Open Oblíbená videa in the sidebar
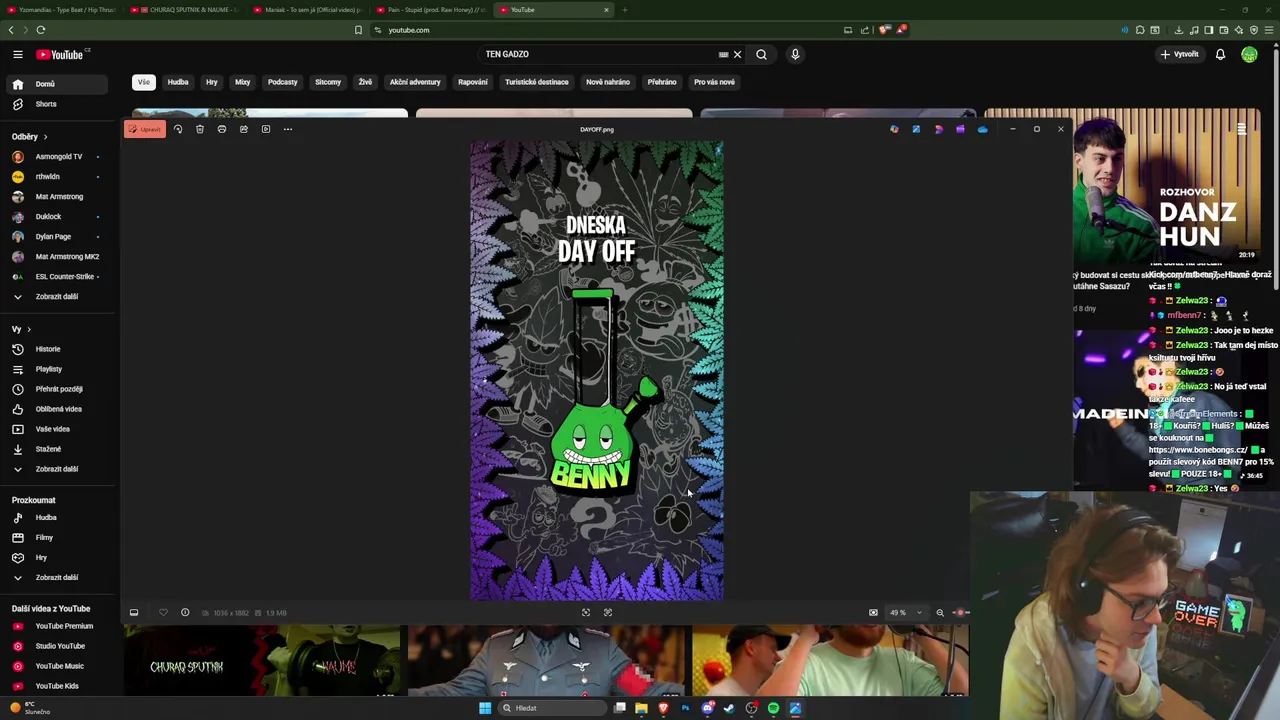Screen dimensions: 1280x720 coord(55,409)
